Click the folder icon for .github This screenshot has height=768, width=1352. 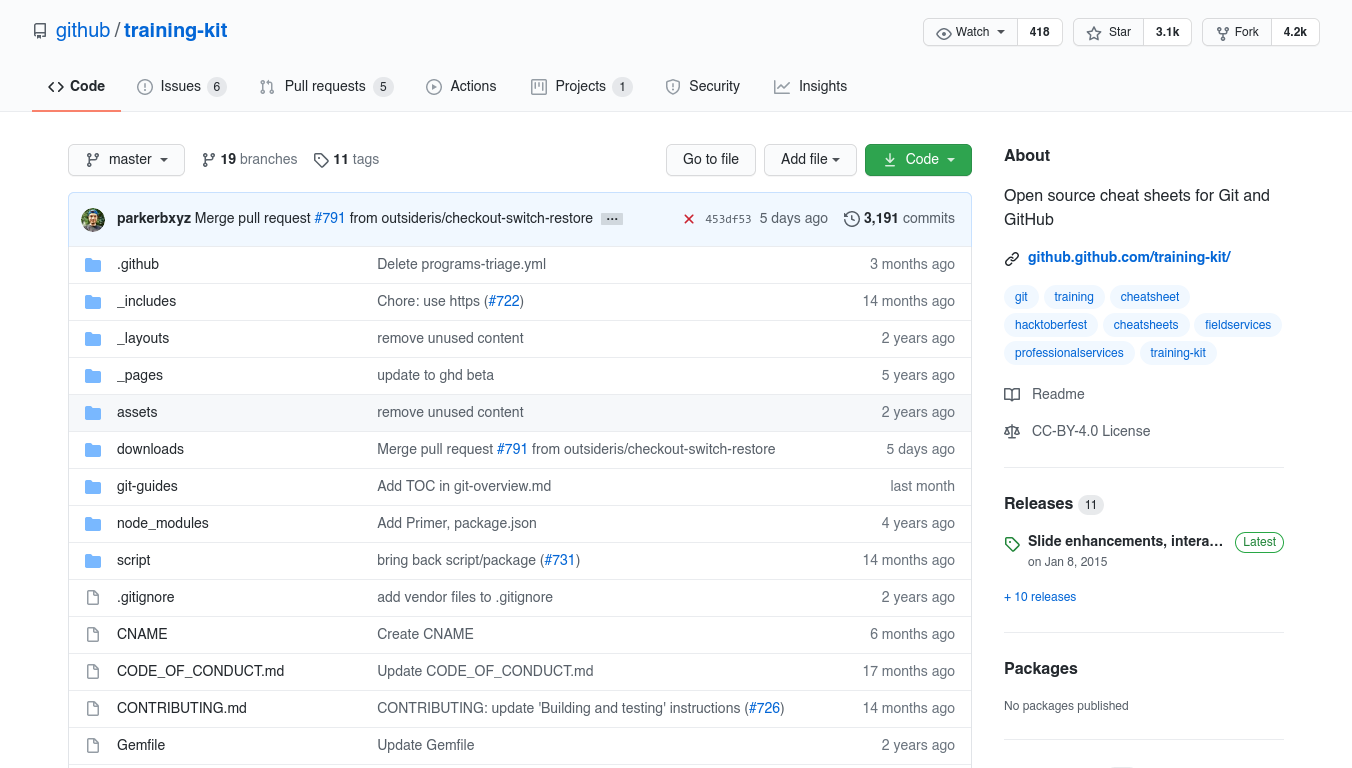(93, 264)
